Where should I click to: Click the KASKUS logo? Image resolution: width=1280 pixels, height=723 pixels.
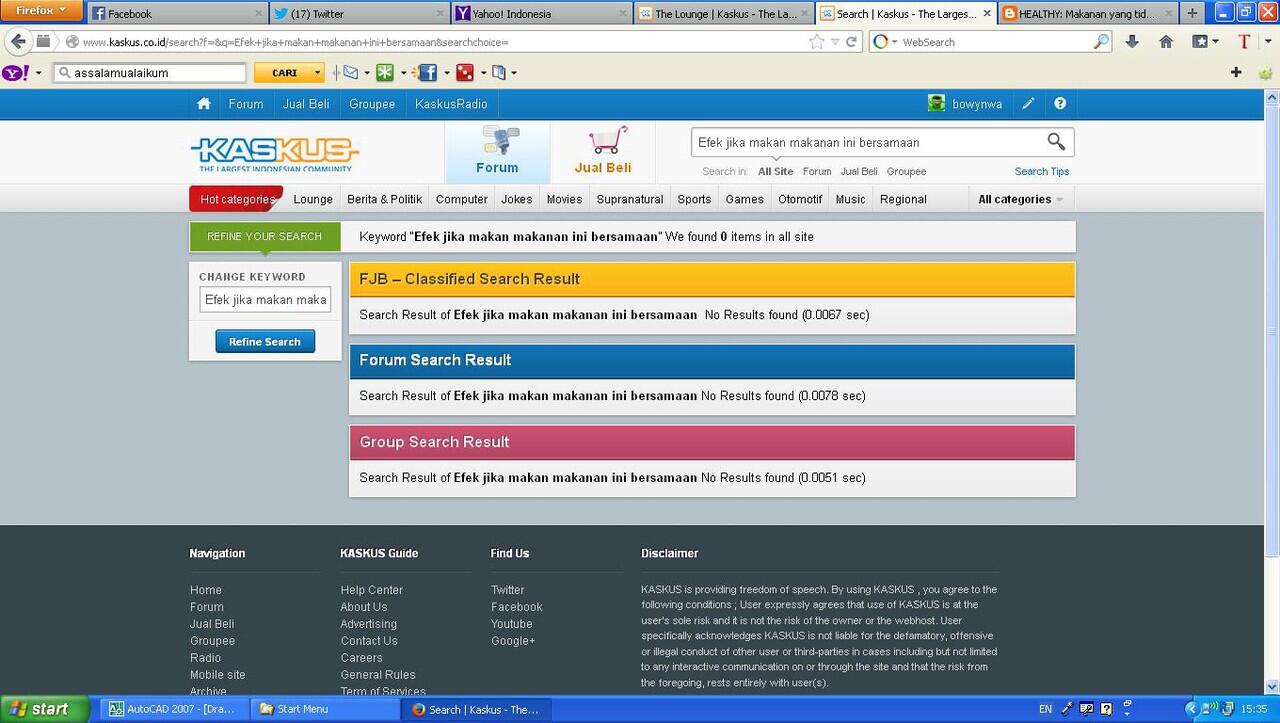click(275, 152)
